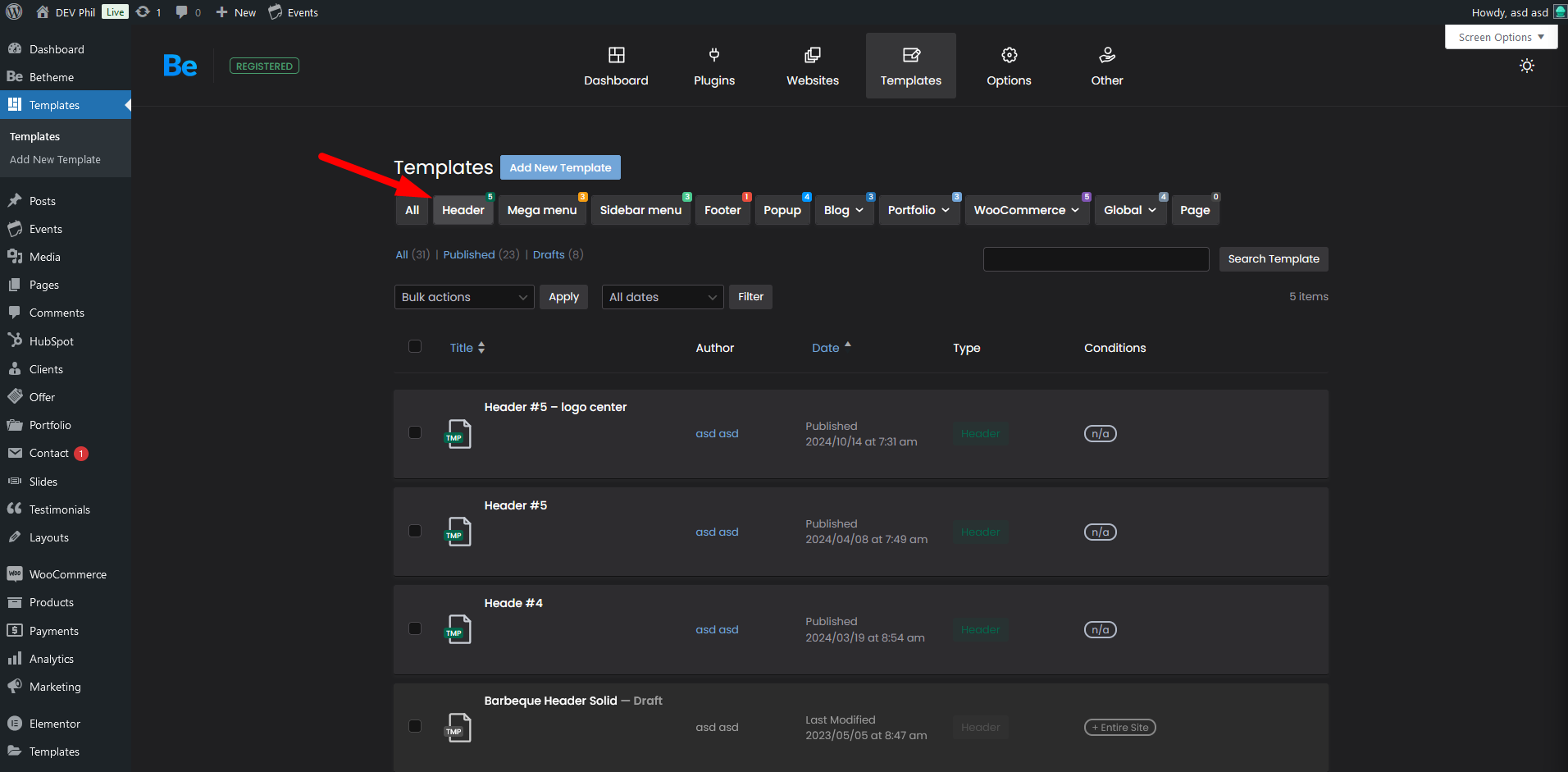1568x772 pixels.
Task: Select the Header template type tab
Action: pos(463,210)
